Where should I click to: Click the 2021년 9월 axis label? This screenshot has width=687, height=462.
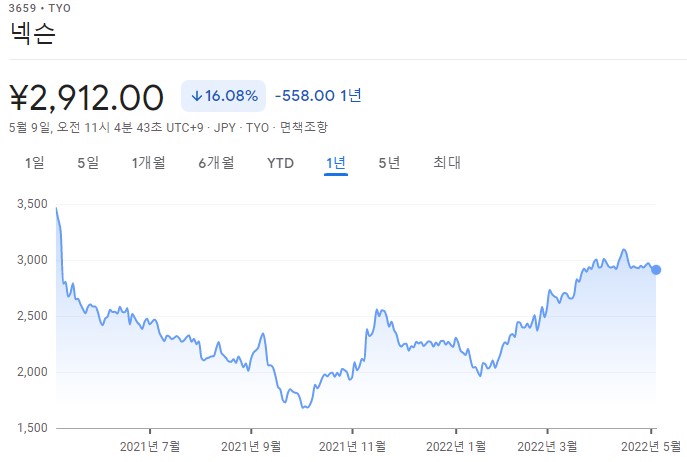pos(251,447)
